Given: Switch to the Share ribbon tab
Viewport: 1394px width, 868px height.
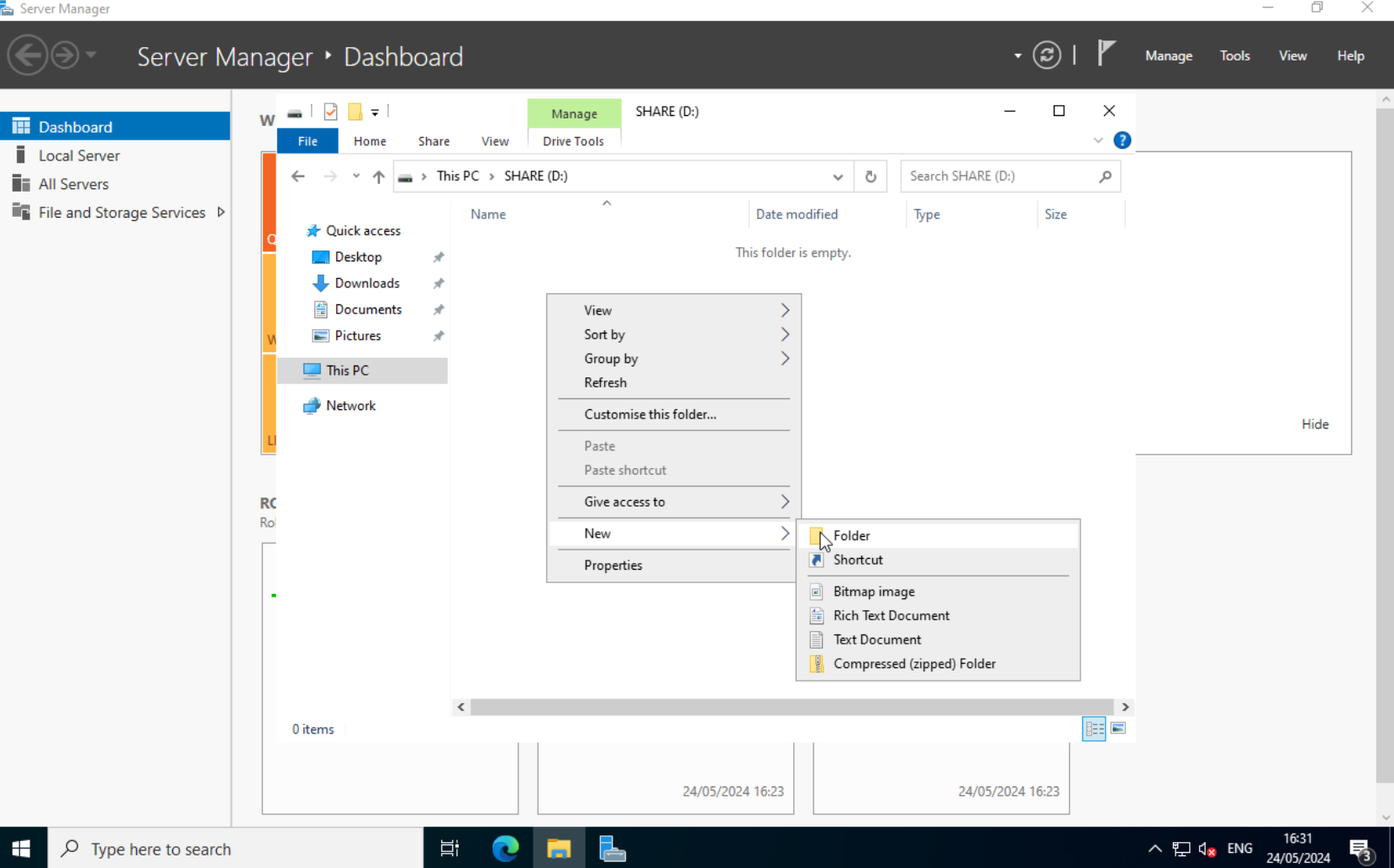Looking at the screenshot, I should point(434,141).
